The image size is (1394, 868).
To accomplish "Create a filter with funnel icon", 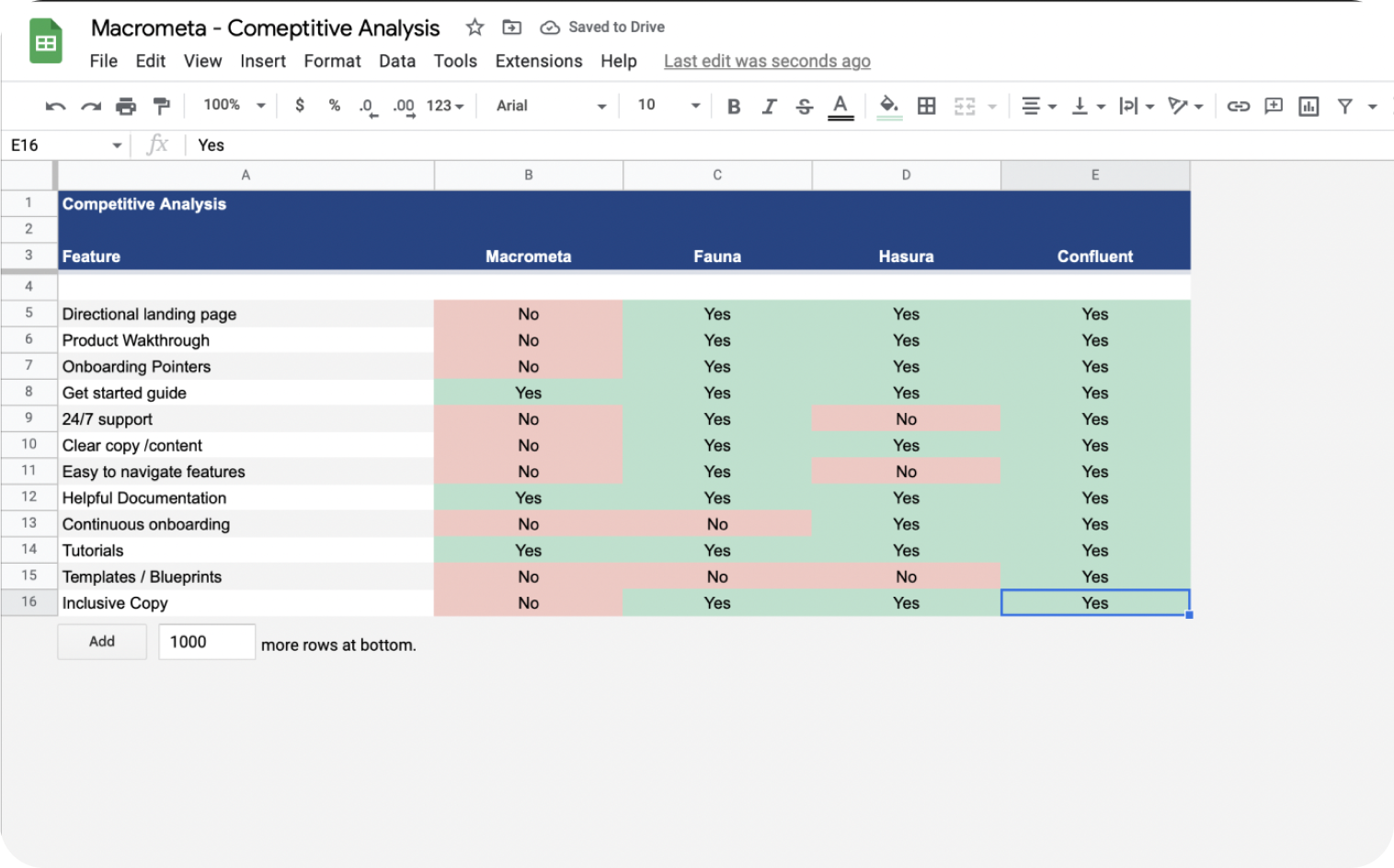I will (x=1344, y=107).
